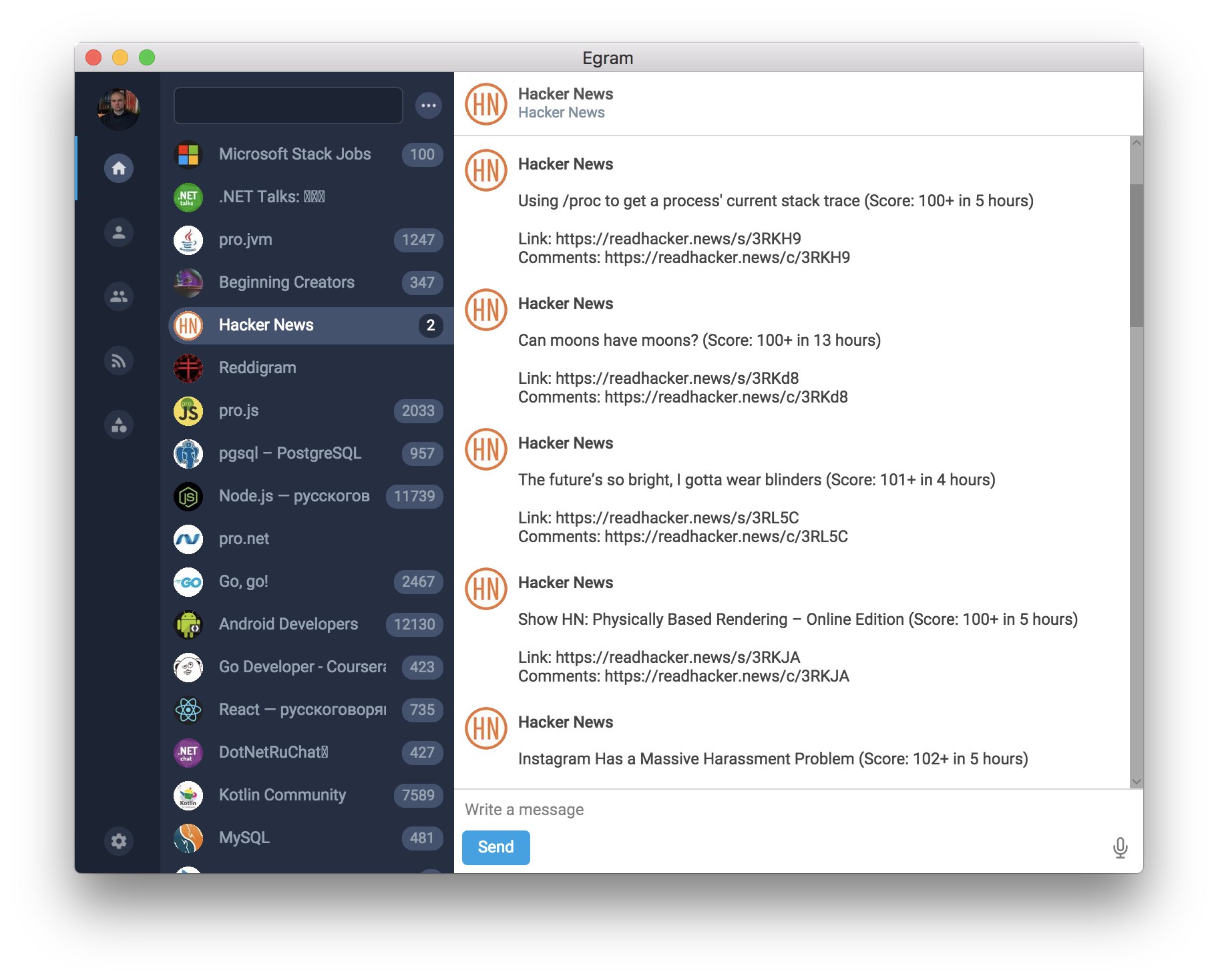Open comments link readhacker.news/c/3RL5C

[x=726, y=537]
